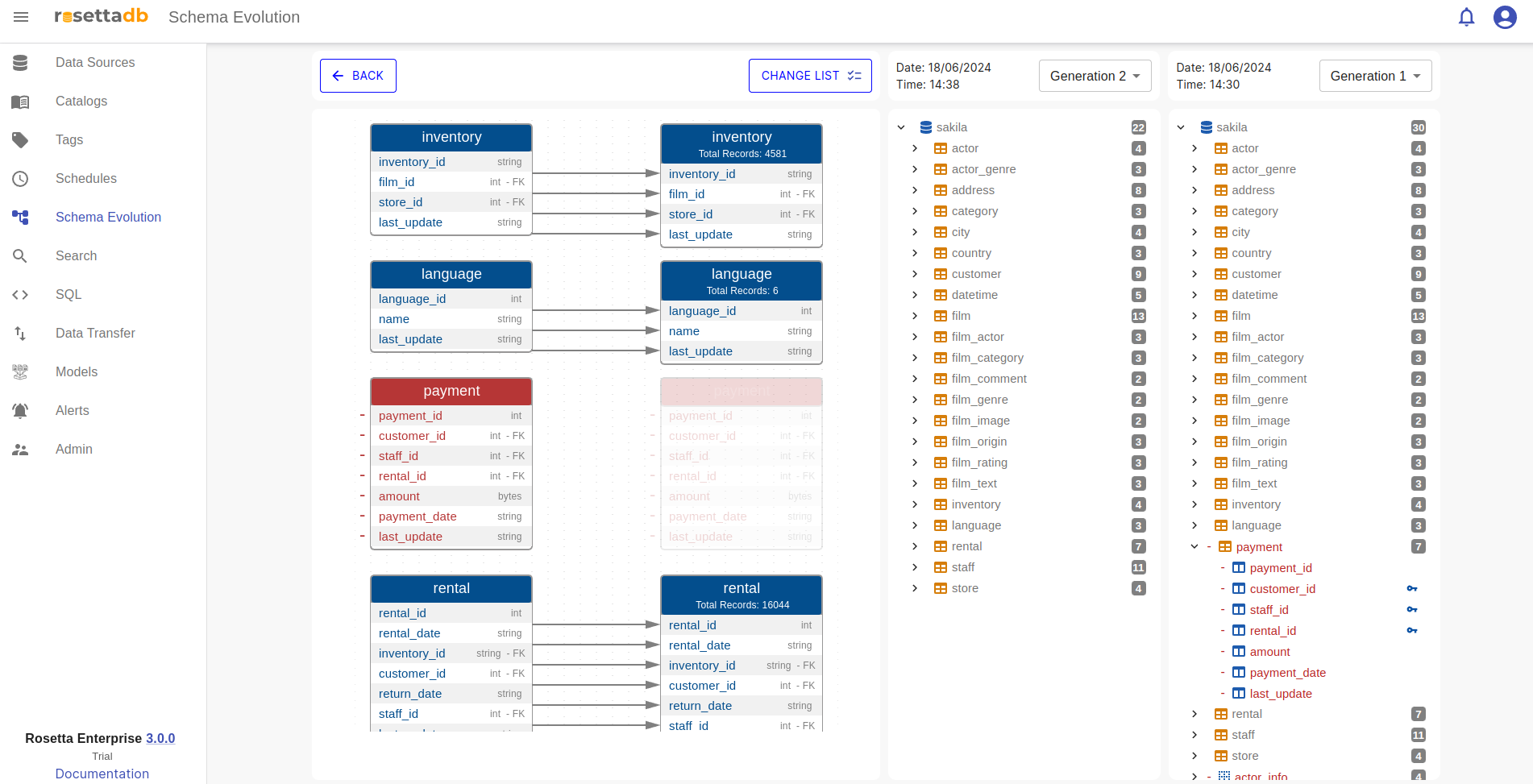
Task: Click the Tags label icon
Action: [21, 140]
